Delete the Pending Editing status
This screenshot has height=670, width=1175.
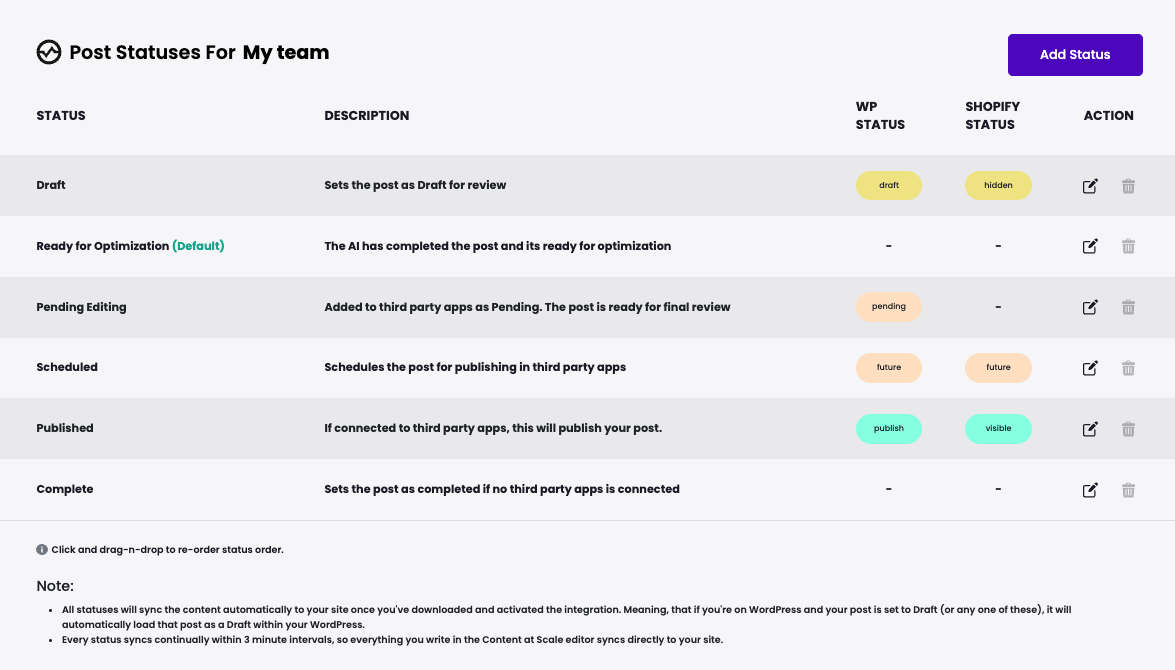1128,307
